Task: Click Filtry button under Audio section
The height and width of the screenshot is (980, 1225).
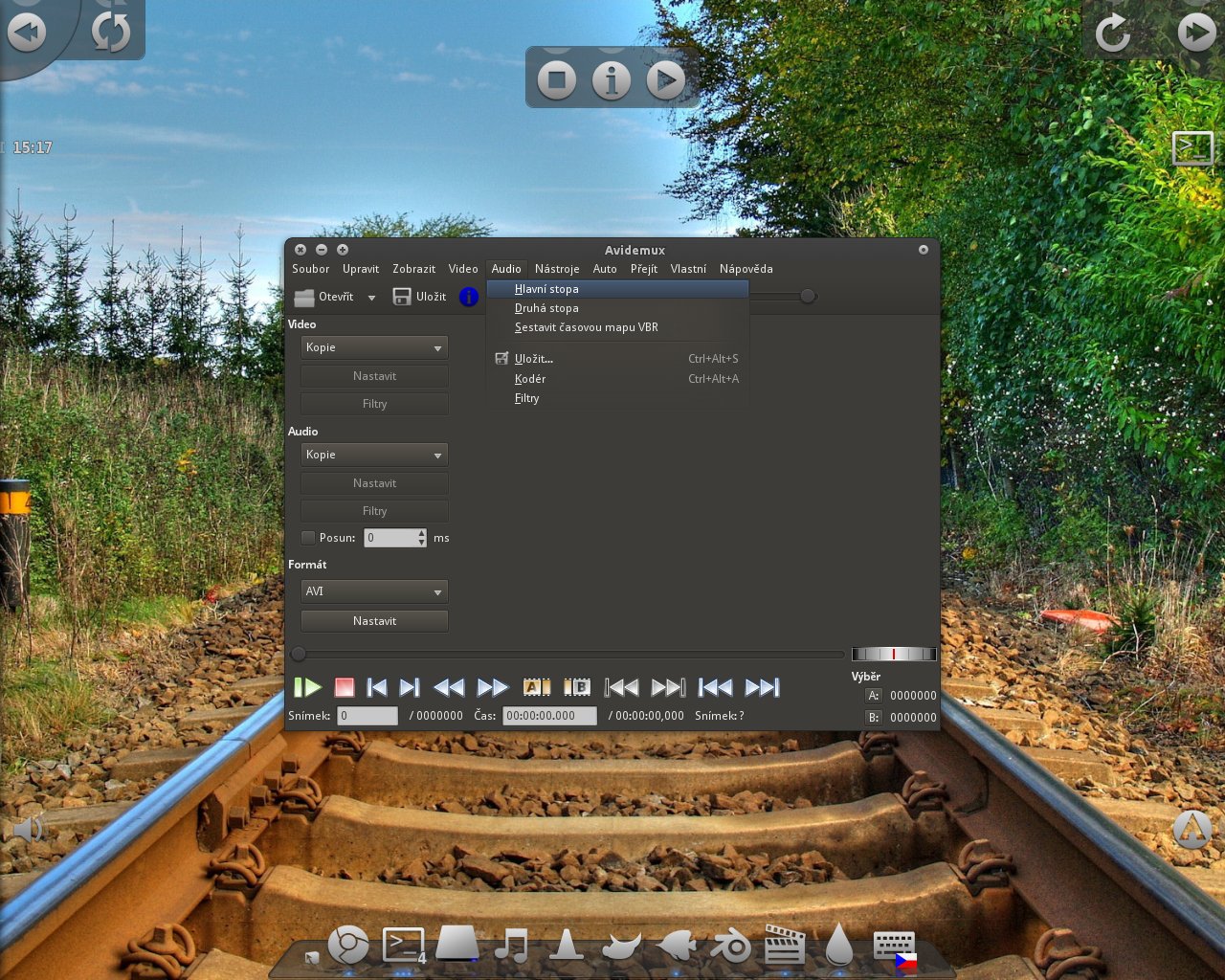Action: 374,511
